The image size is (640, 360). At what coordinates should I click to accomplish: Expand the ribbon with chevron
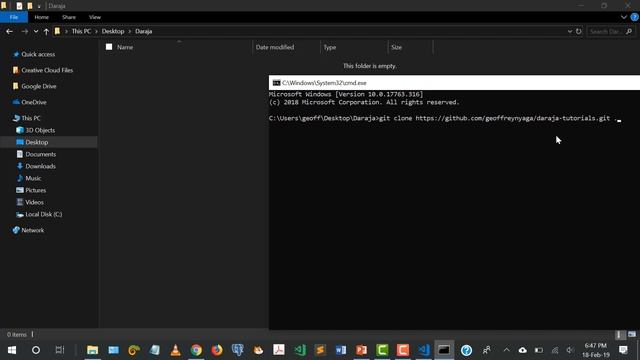(624, 17)
